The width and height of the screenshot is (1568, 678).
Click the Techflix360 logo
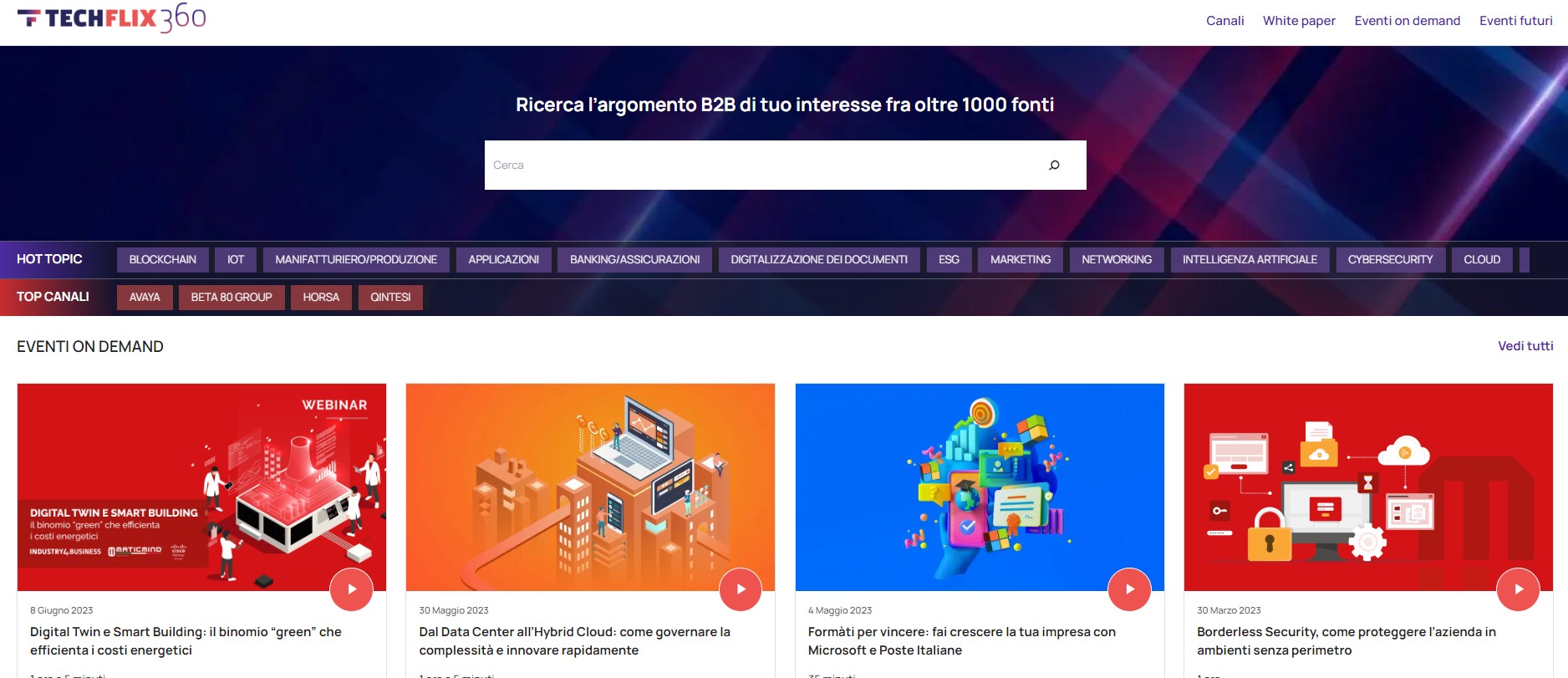111,18
